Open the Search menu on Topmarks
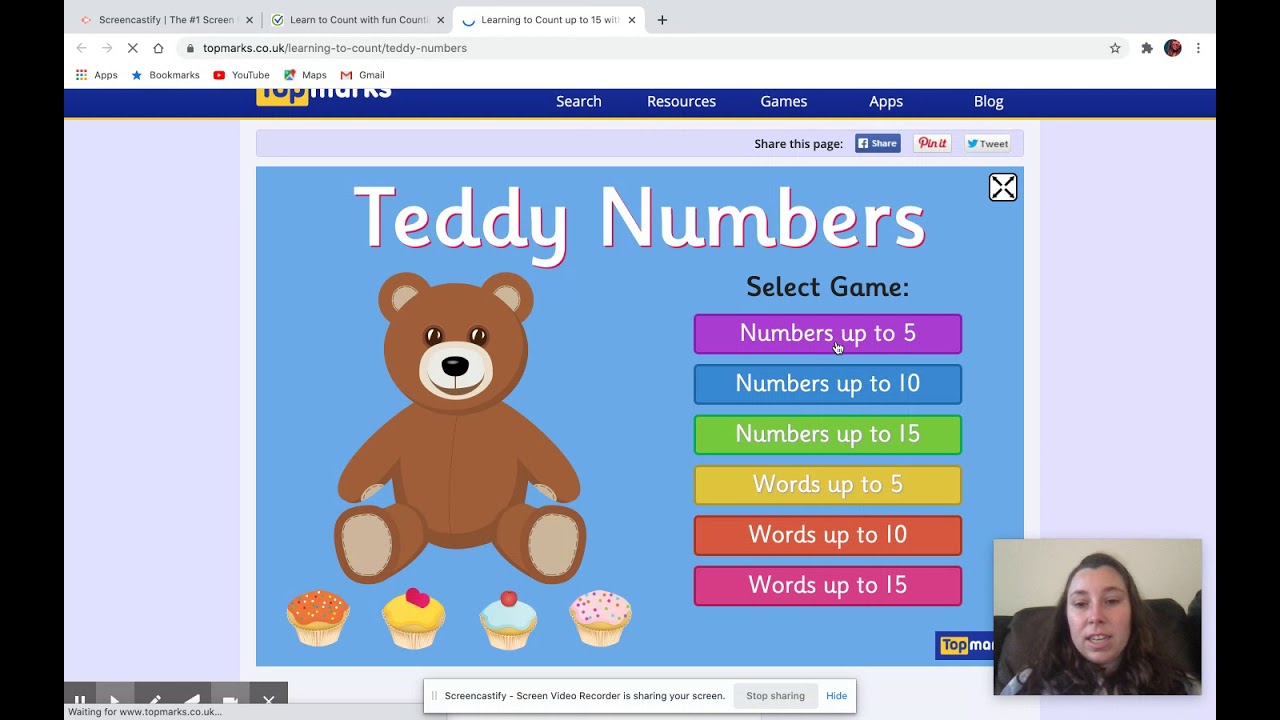 click(579, 101)
